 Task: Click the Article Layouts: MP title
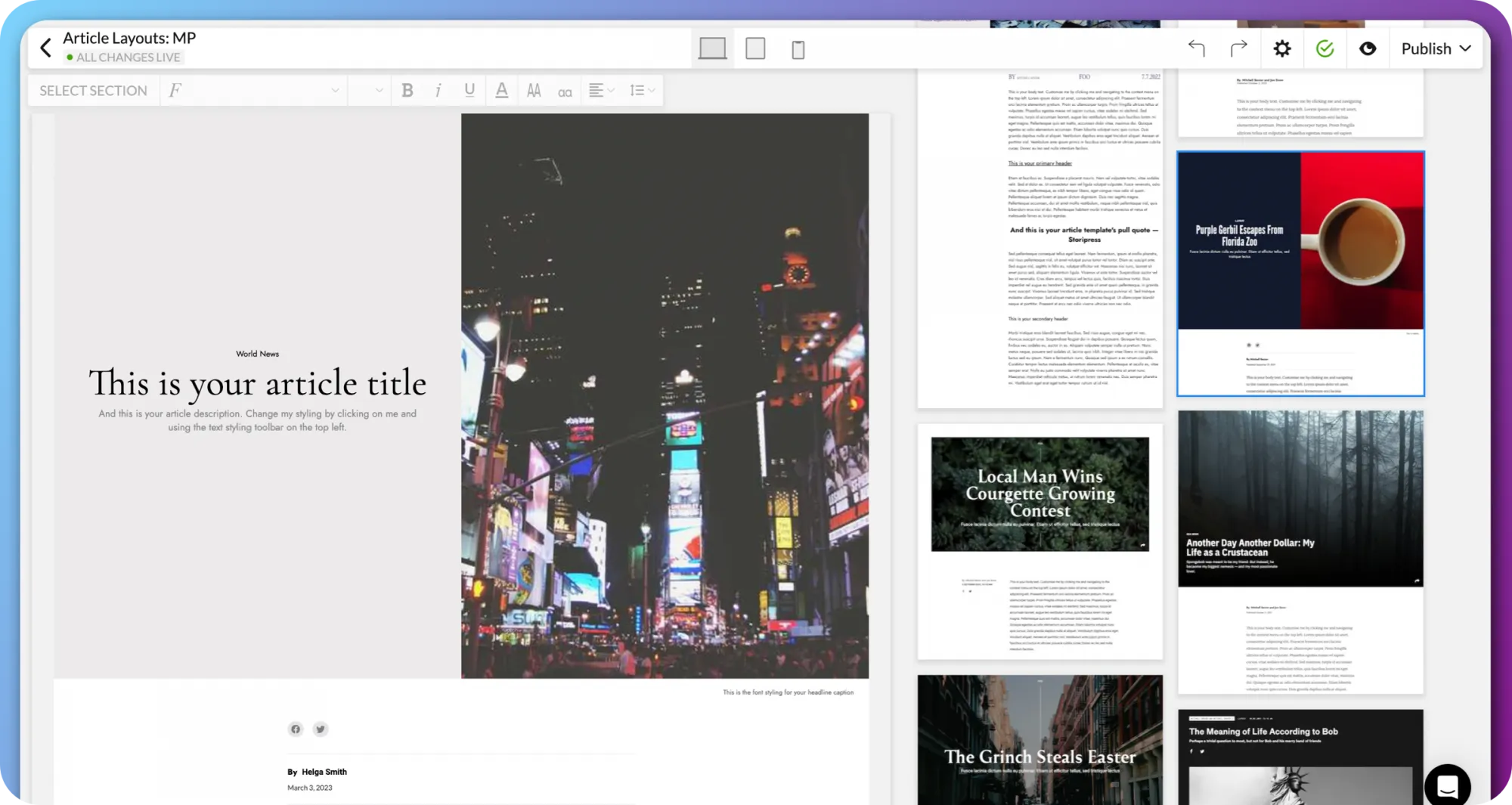(129, 38)
